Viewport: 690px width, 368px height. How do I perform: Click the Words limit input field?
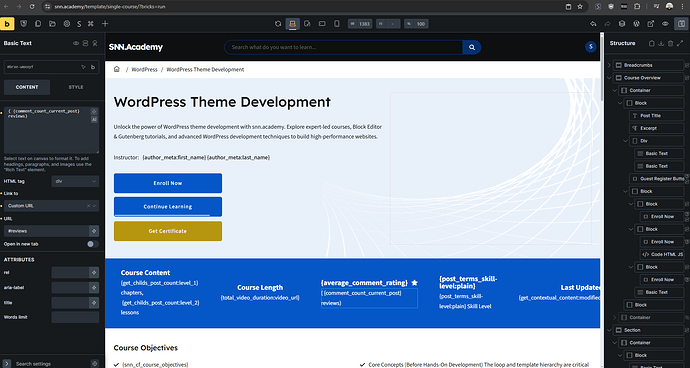click(75, 317)
